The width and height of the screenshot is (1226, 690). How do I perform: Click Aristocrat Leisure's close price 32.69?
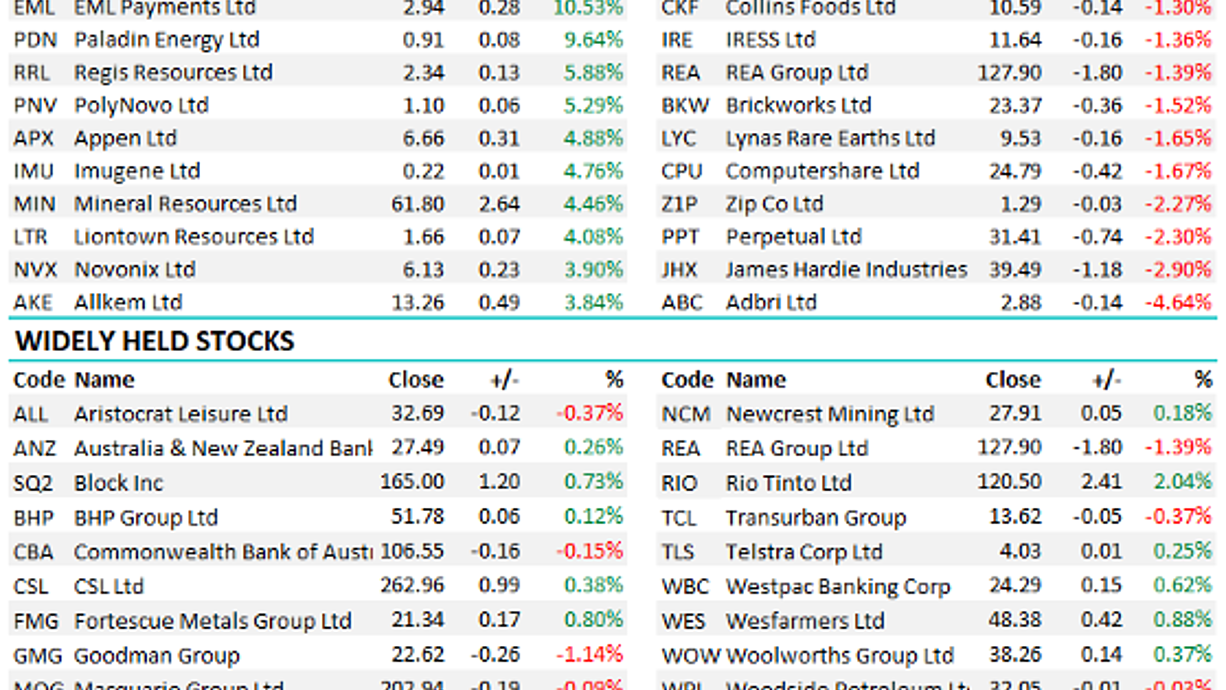(418, 414)
